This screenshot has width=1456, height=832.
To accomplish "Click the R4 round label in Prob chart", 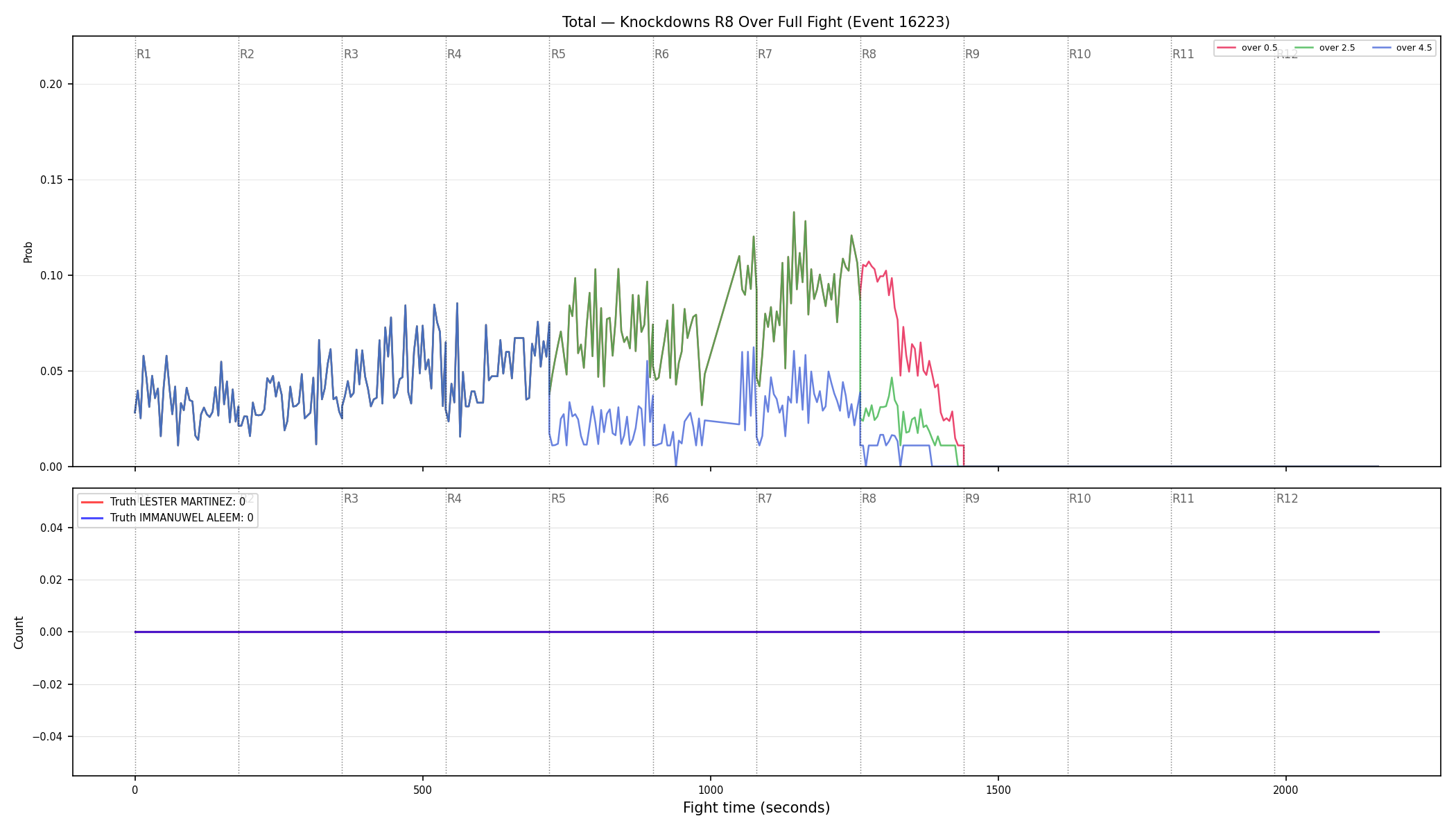I will 454,54.
